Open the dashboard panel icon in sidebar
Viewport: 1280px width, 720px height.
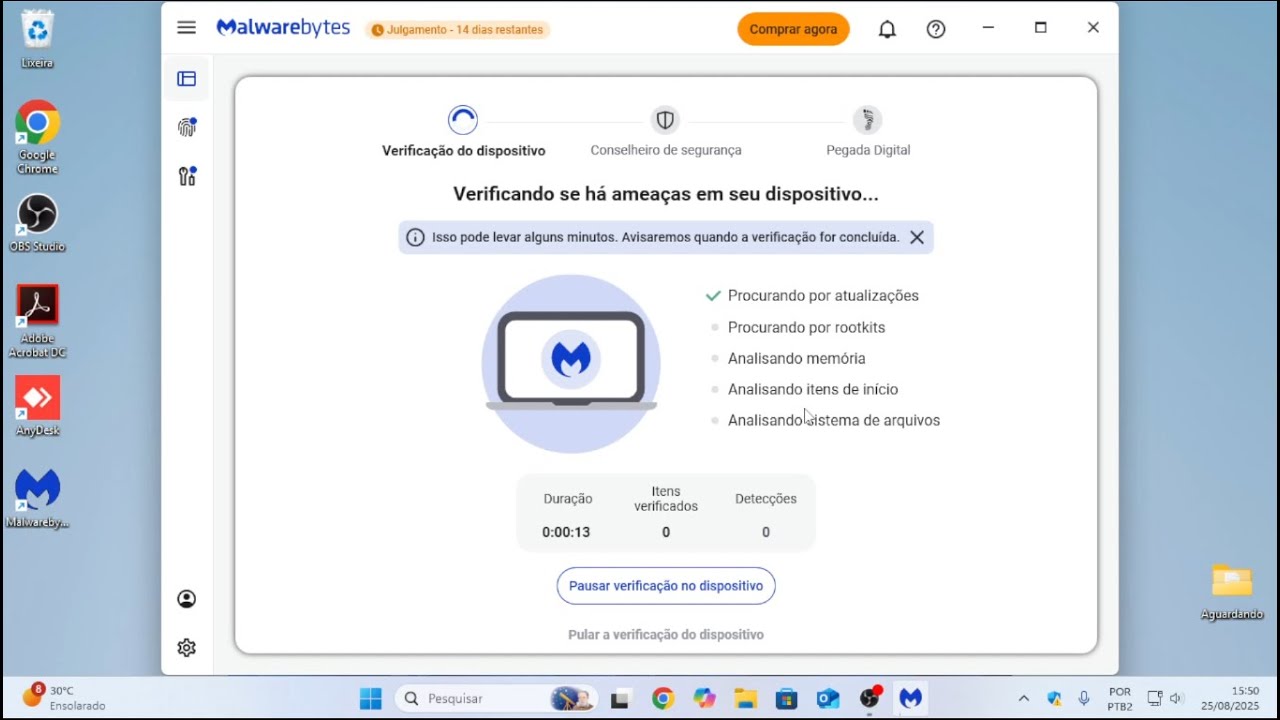(x=186, y=79)
